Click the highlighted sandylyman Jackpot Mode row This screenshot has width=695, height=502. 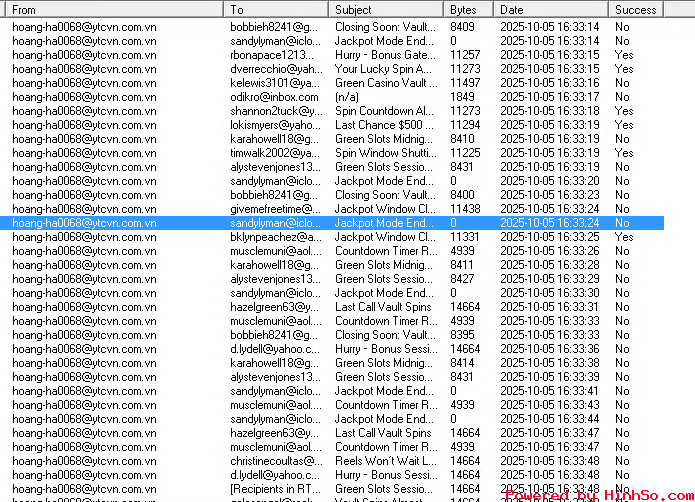[275, 223]
